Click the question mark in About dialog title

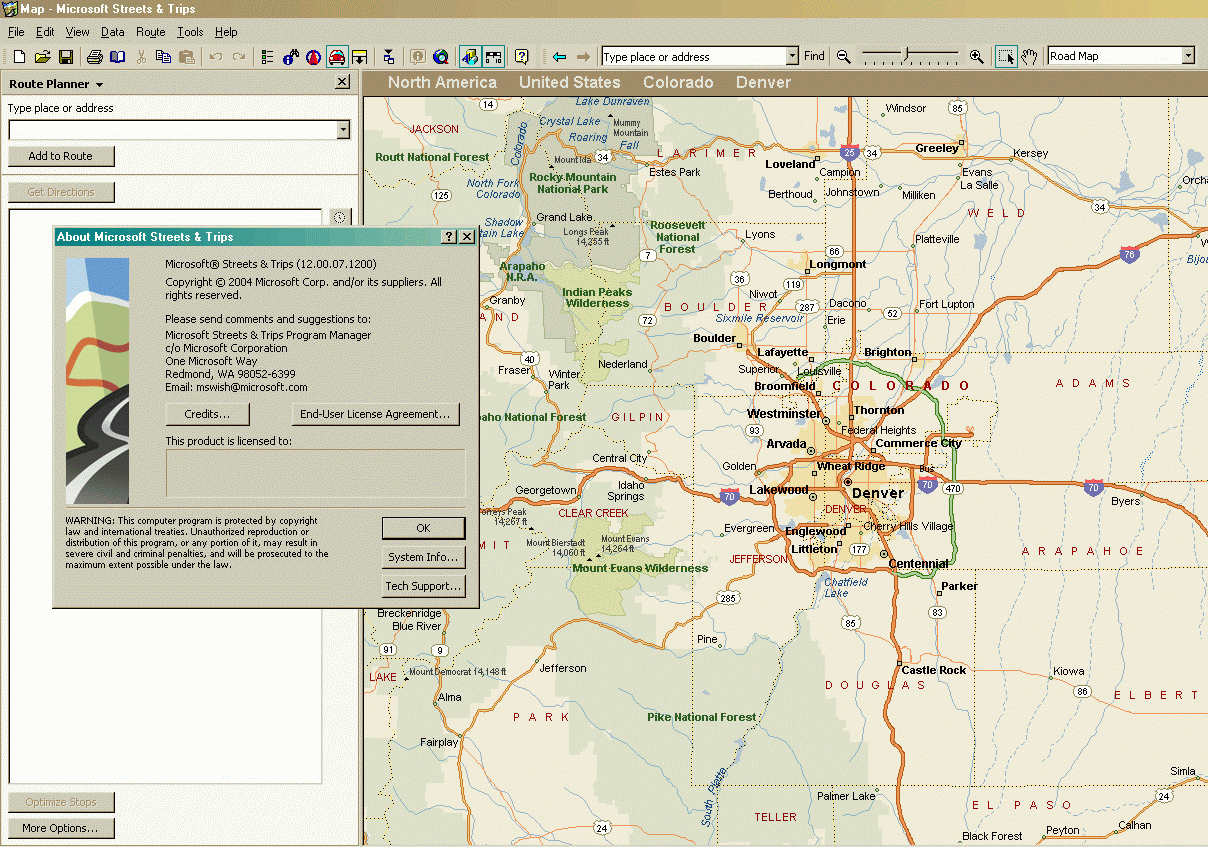click(x=450, y=236)
